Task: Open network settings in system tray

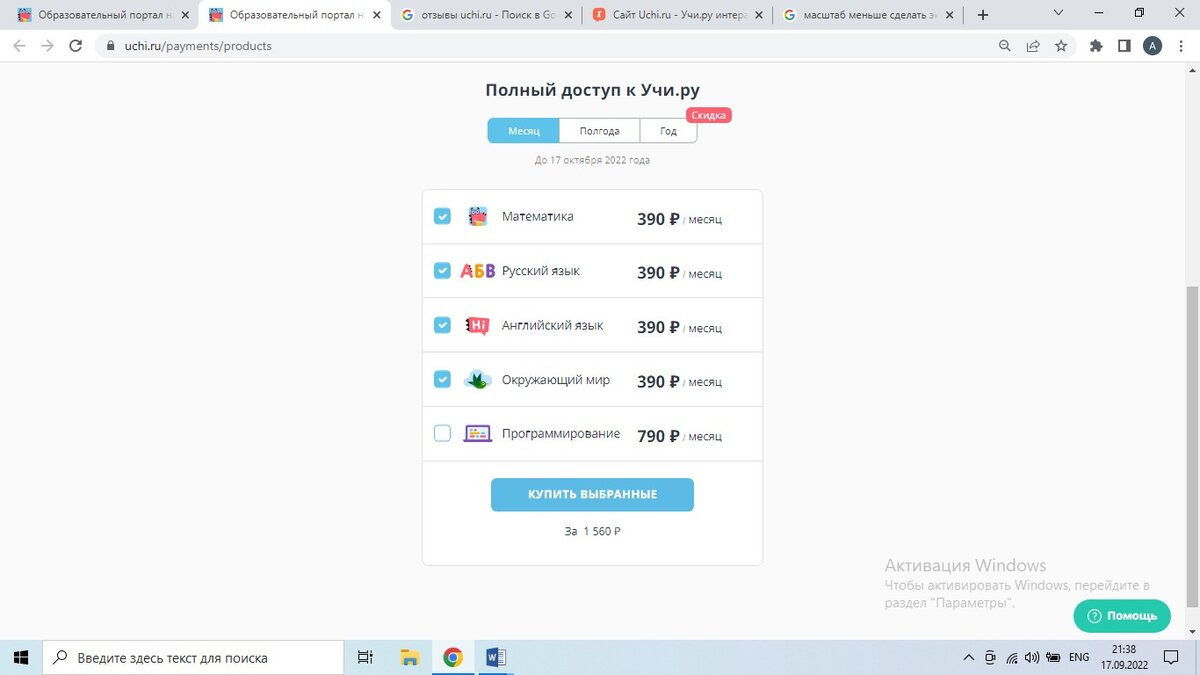Action: pos(1012,658)
